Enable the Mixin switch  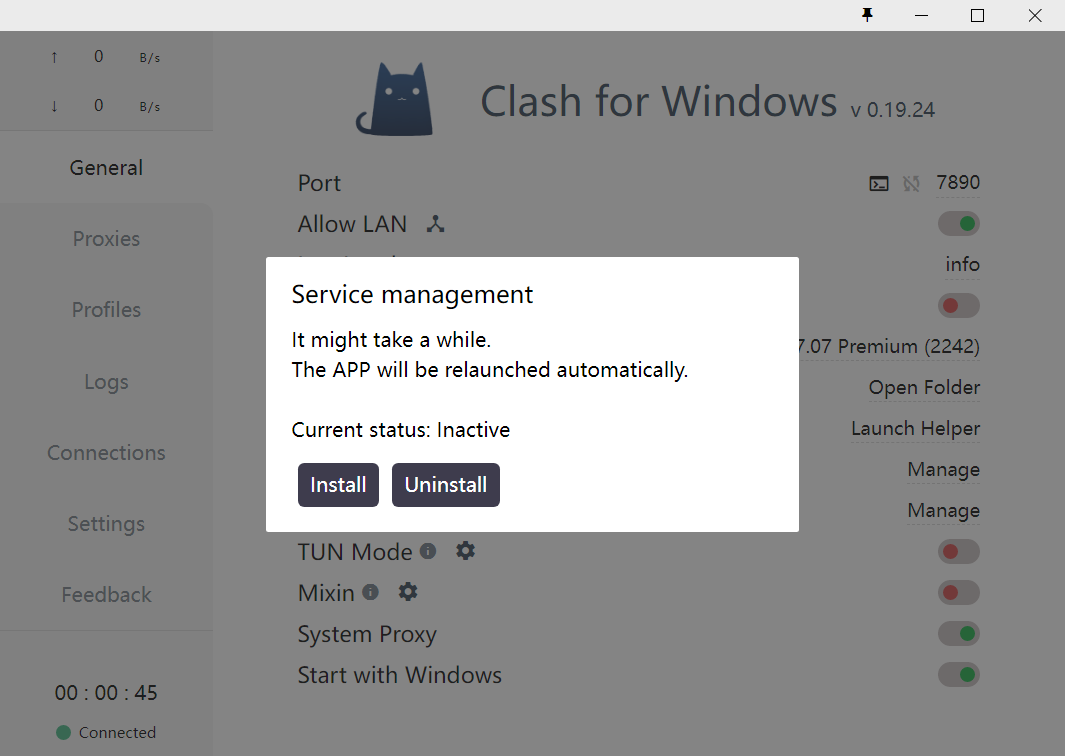[x=959, y=593]
